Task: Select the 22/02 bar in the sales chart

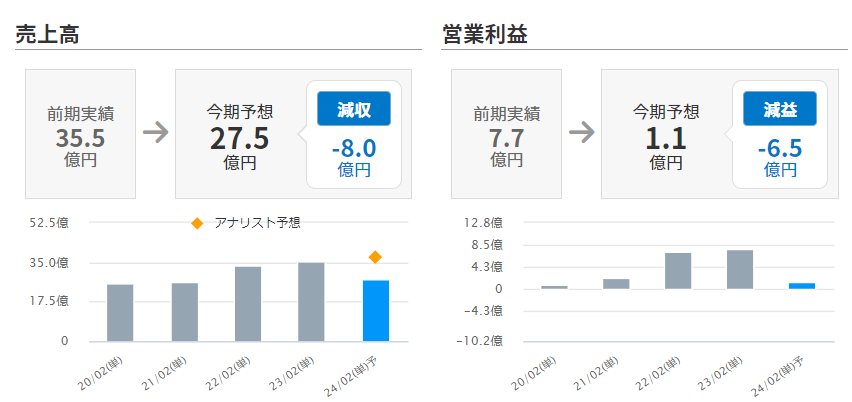Action: pos(248,303)
